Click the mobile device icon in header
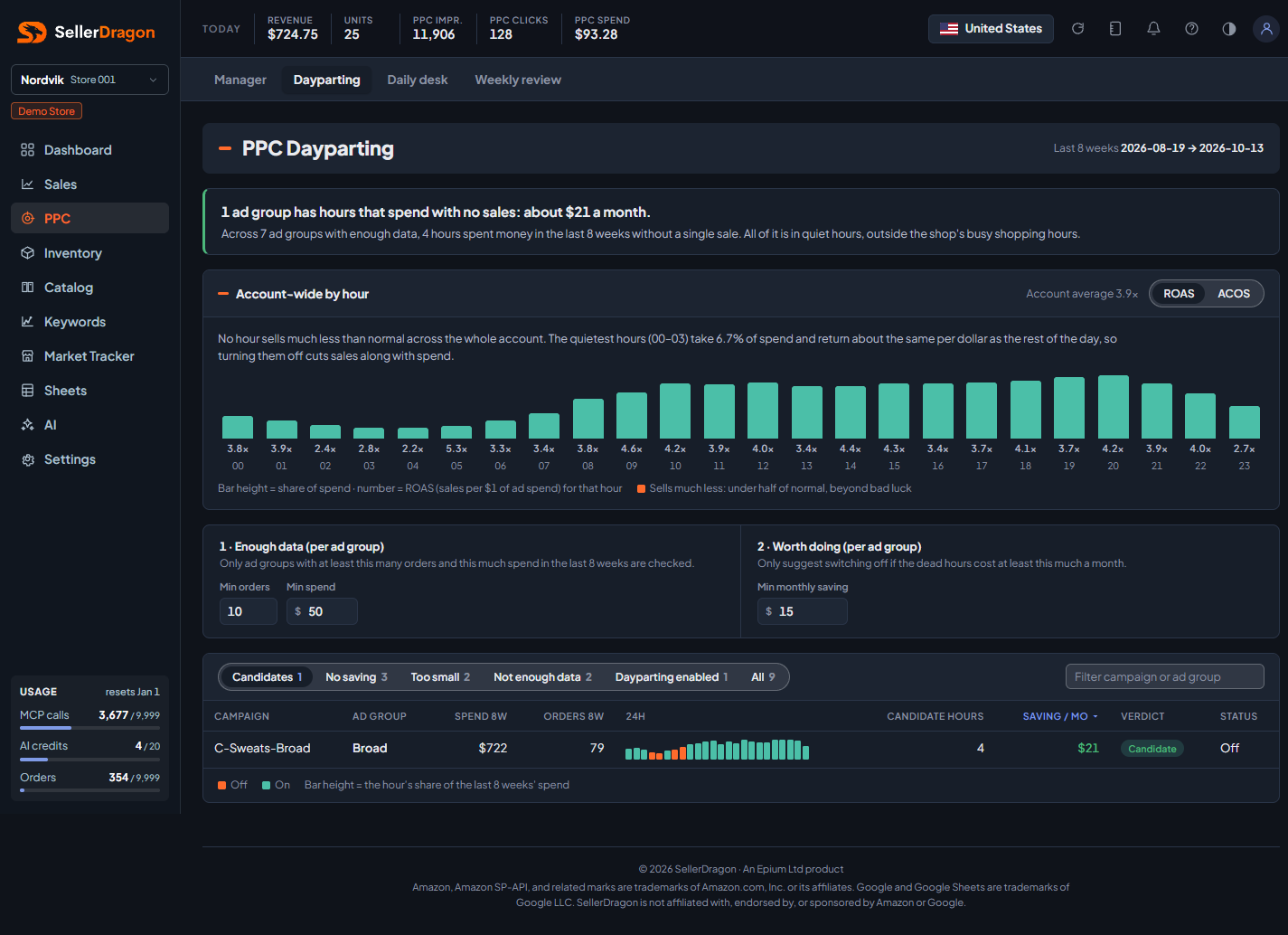This screenshot has width=1288, height=935. pyautogui.click(x=1115, y=29)
